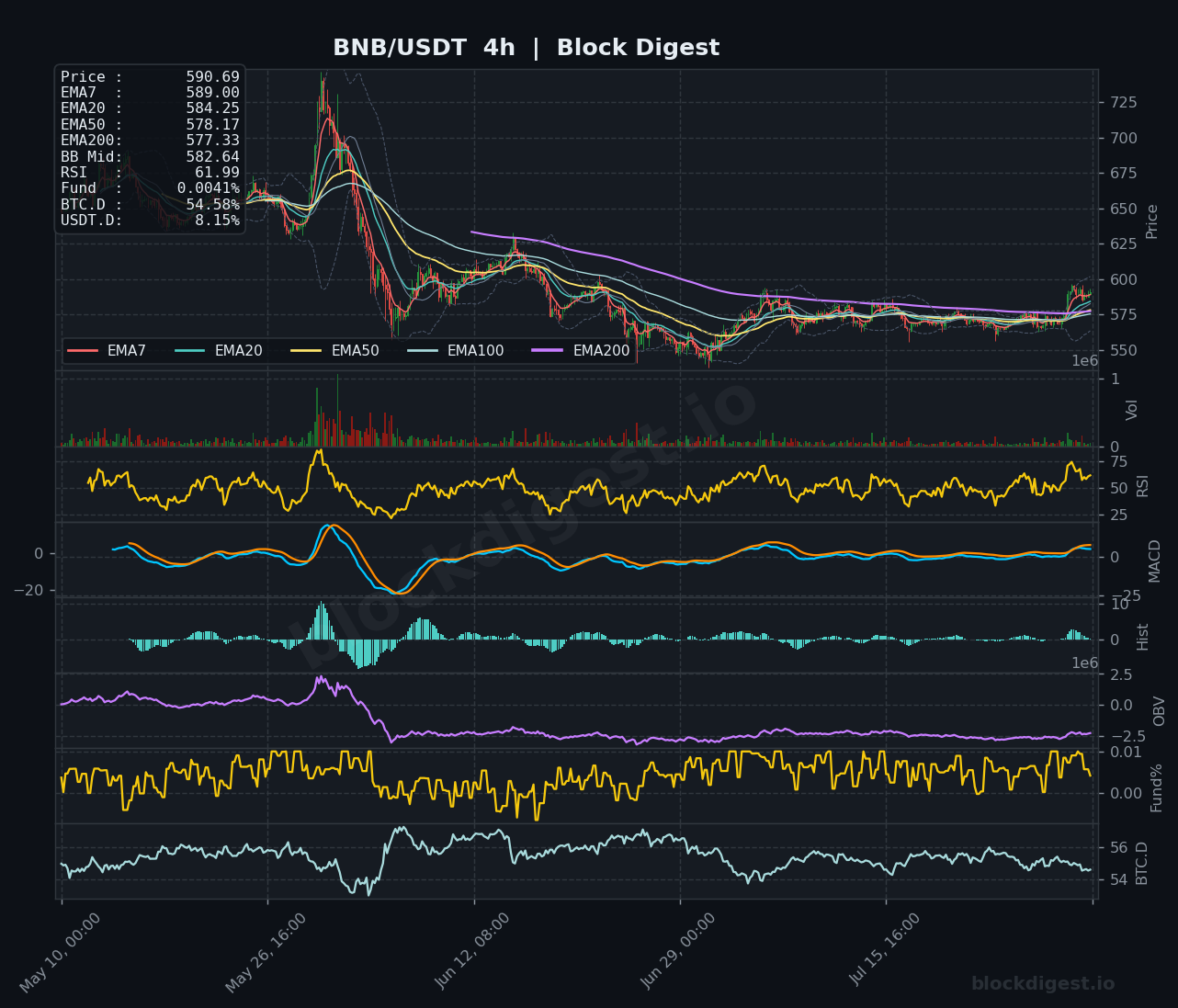Click the 550 price axis tick

pyautogui.click(x=1124, y=351)
